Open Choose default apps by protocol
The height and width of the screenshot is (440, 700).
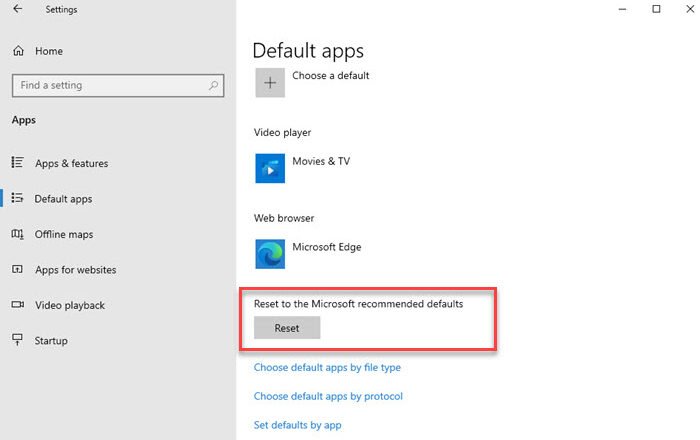coord(328,396)
